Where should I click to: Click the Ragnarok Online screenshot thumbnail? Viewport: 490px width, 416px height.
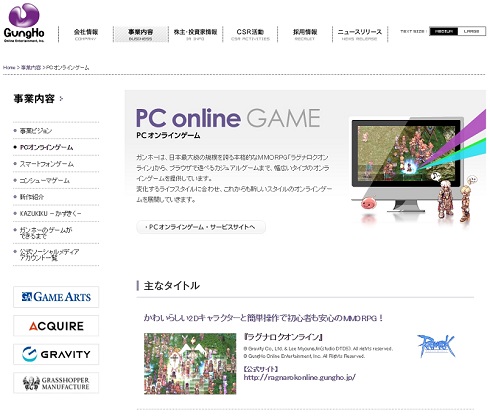(190, 364)
